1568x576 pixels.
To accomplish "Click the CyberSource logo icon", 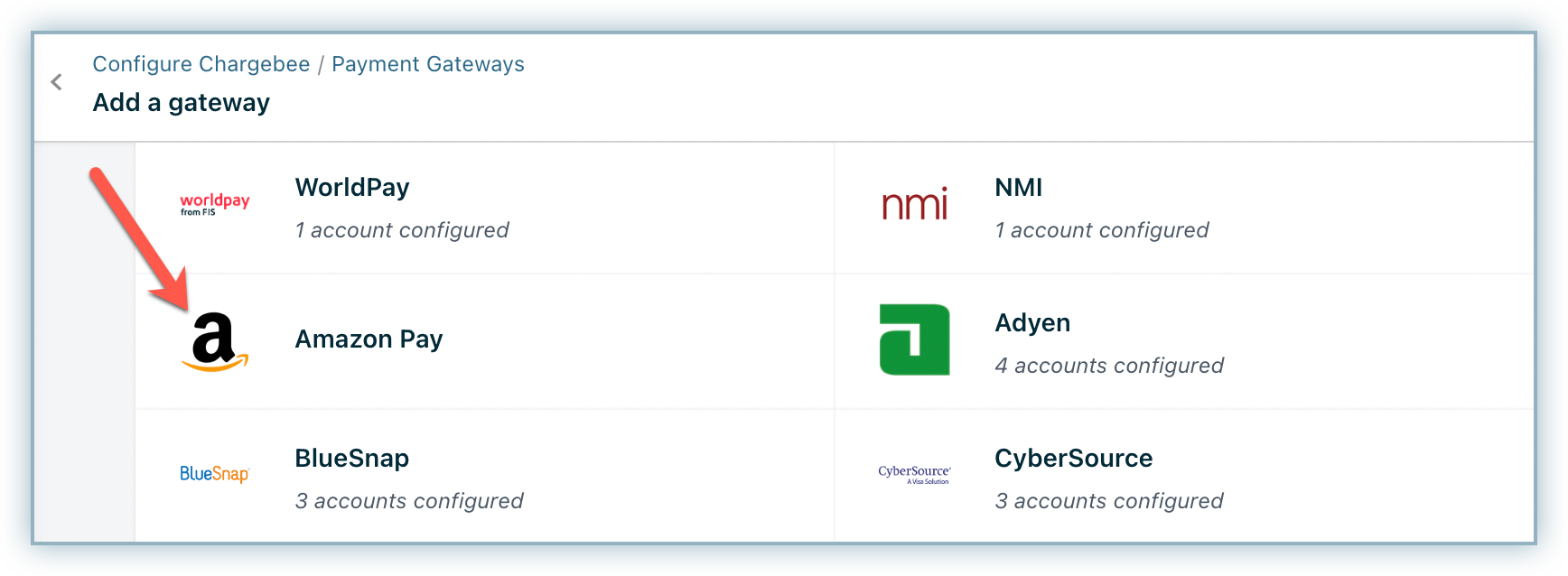I will click(x=914, y=474).
